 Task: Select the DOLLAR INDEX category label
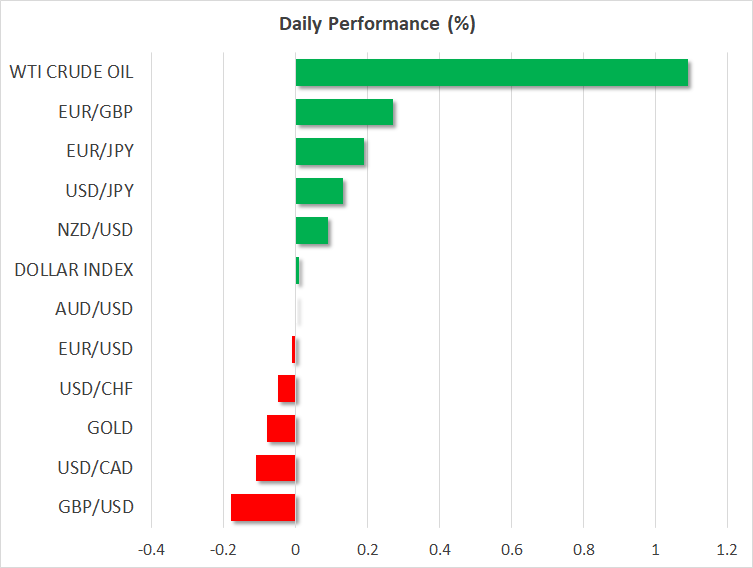pos(74,269)
